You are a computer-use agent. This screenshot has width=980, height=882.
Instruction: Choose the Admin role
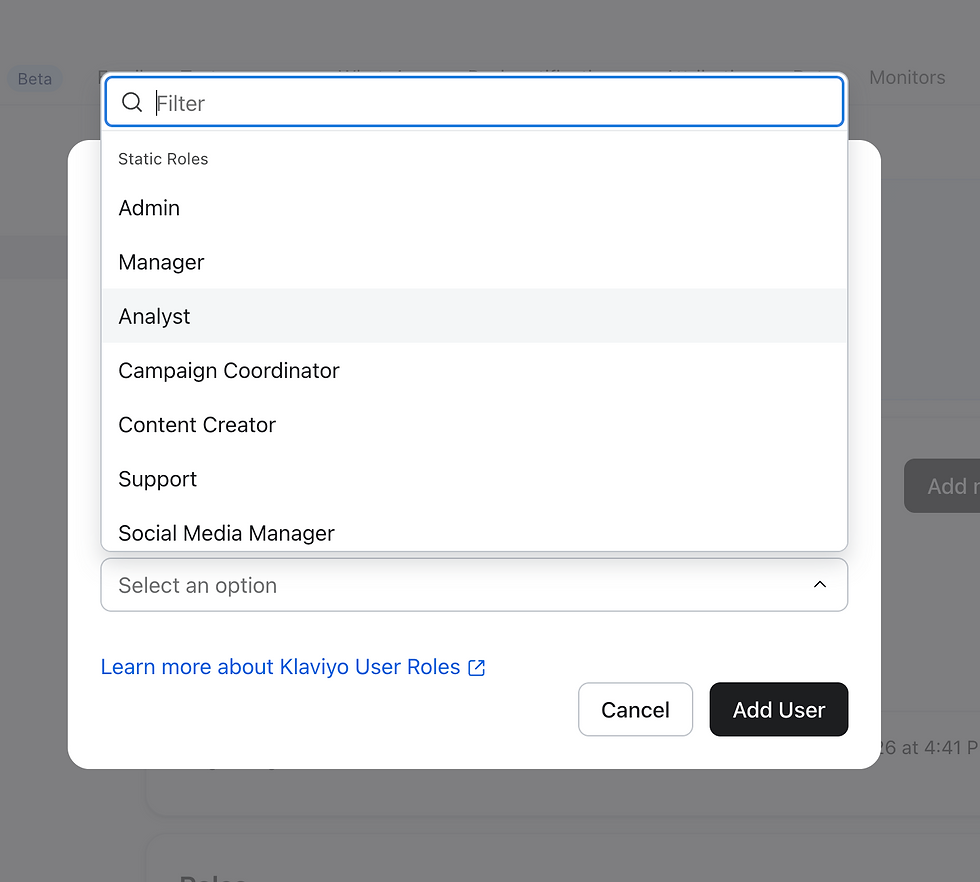[474, 208]
